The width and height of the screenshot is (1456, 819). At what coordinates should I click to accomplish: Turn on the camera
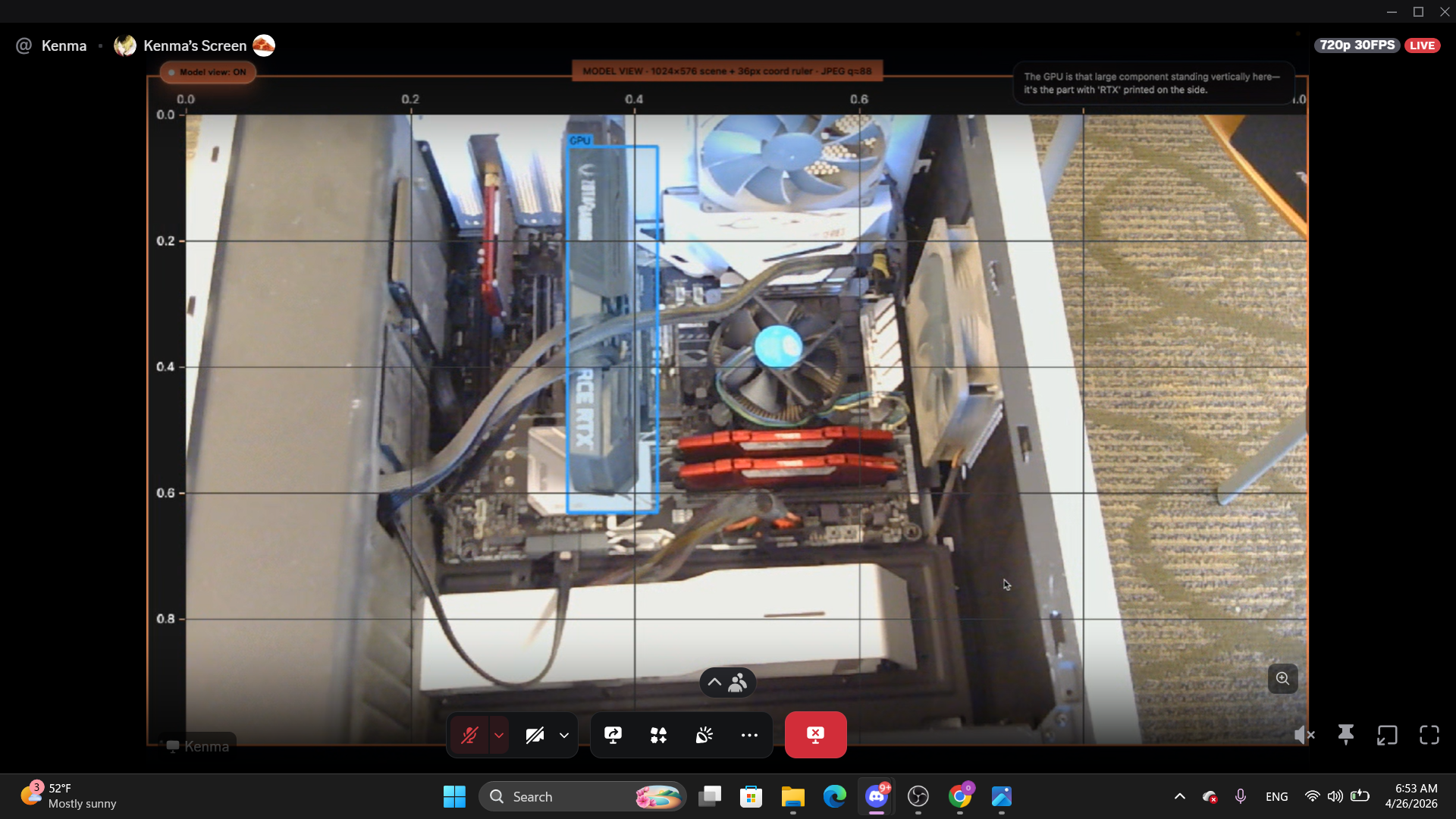535,735
